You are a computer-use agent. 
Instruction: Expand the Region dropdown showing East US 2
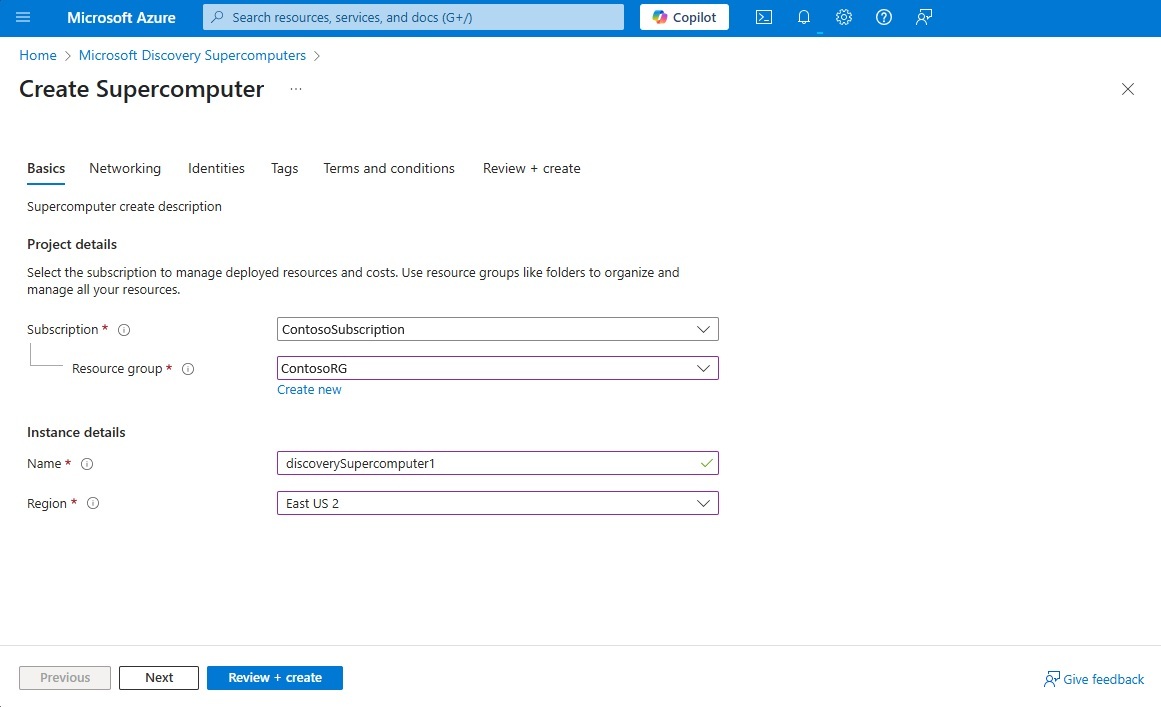point(498,503)
